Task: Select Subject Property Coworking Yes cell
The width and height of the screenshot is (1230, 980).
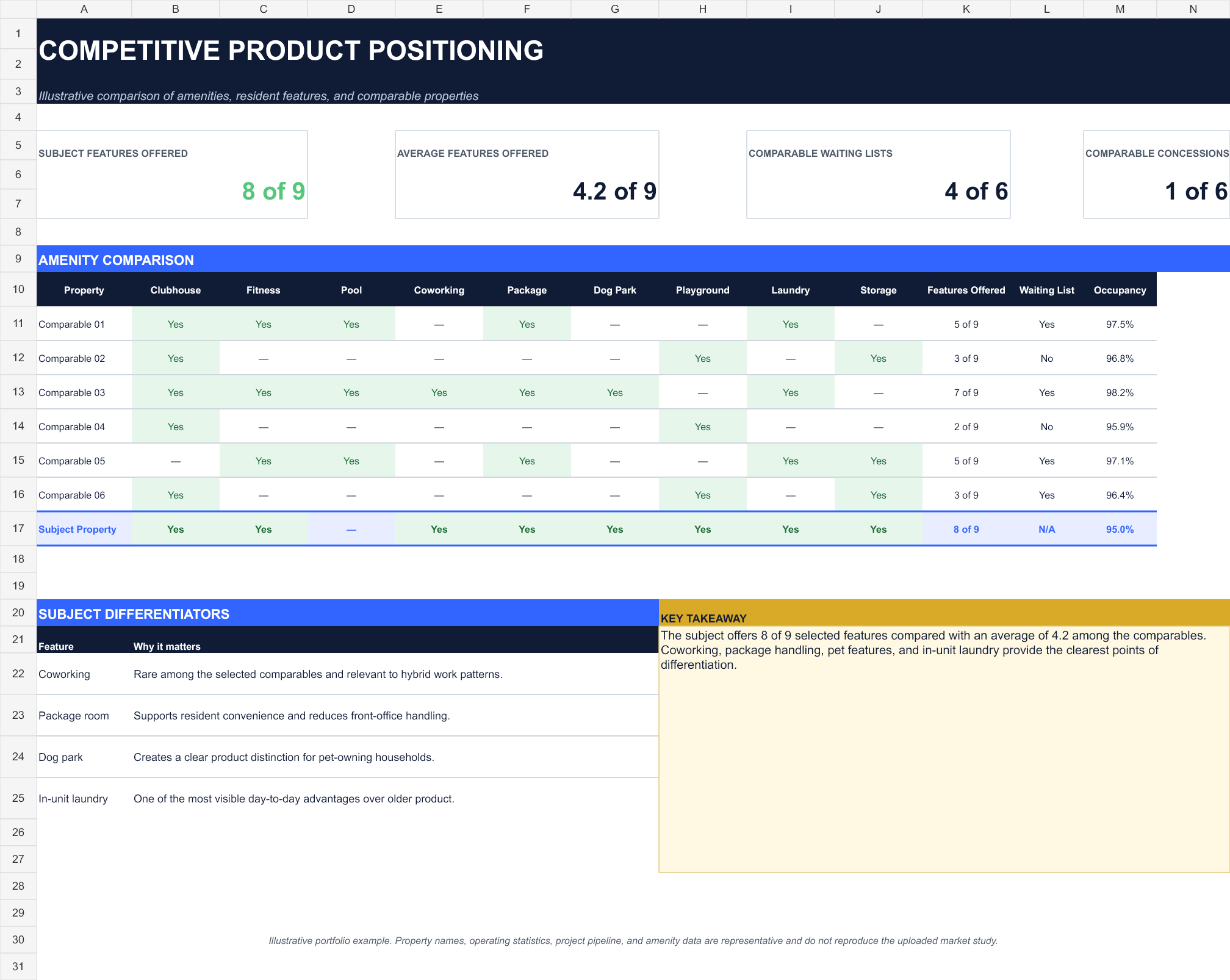Action: [439, 528]
